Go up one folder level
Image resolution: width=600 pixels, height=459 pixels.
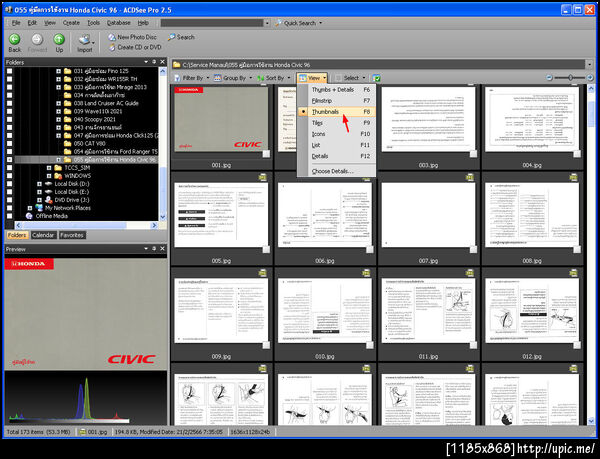(59, 39)
